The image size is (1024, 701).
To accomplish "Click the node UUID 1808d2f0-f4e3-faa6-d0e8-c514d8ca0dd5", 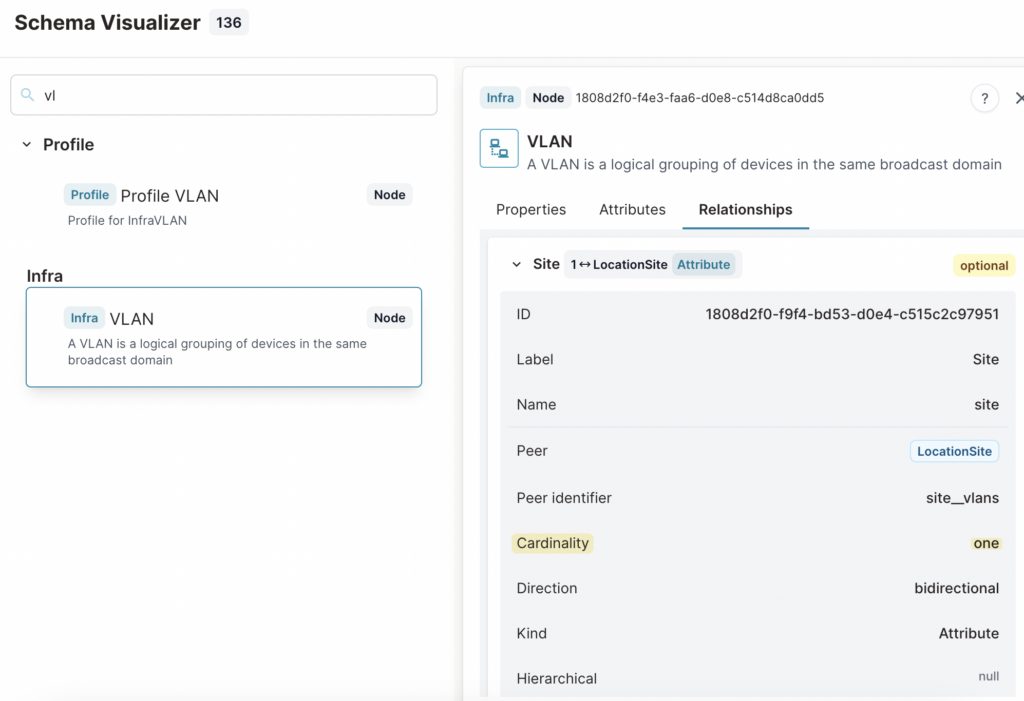I will [699, 98].
